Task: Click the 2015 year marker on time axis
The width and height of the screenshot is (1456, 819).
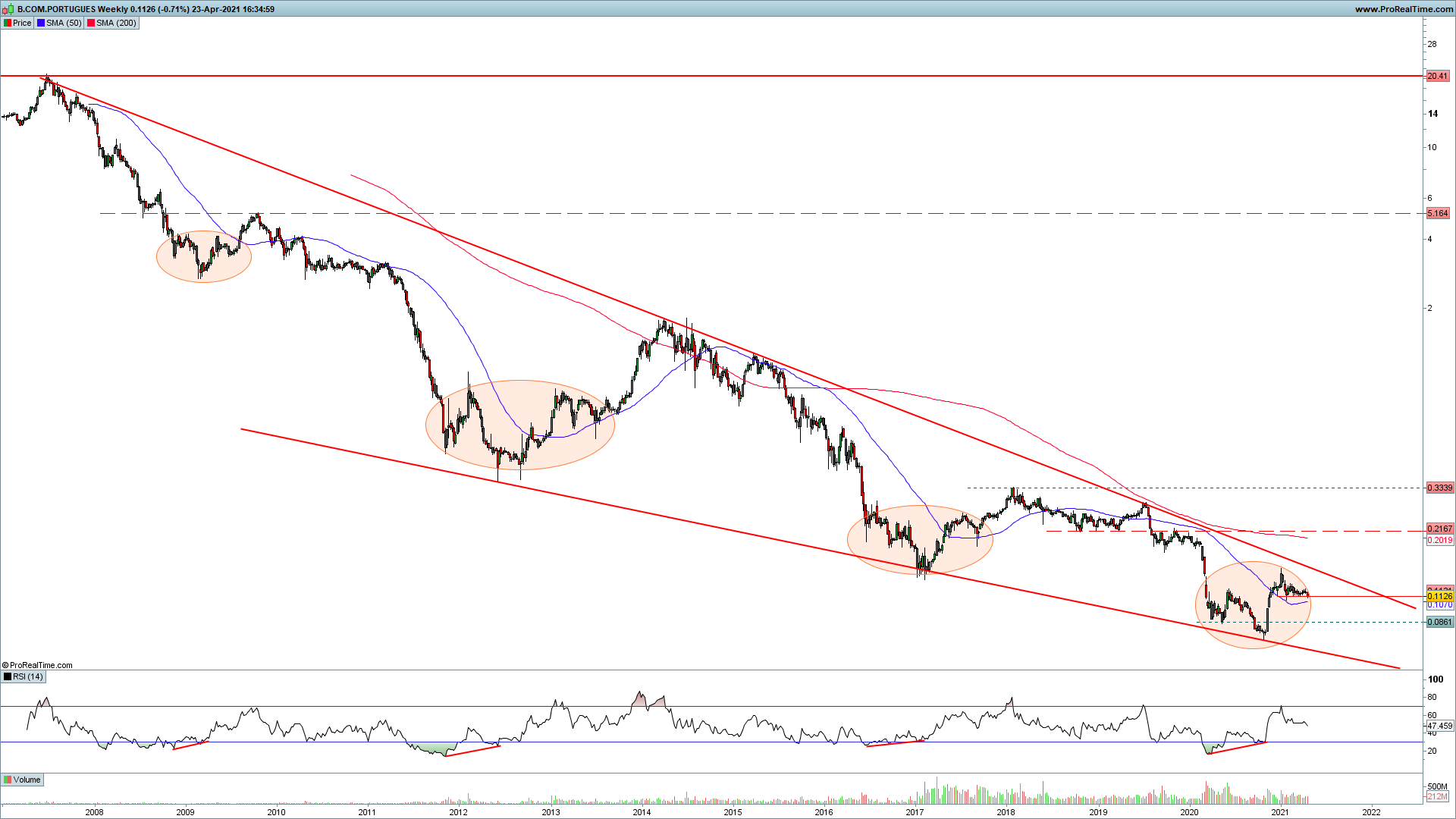Action: tap(733, 812)
